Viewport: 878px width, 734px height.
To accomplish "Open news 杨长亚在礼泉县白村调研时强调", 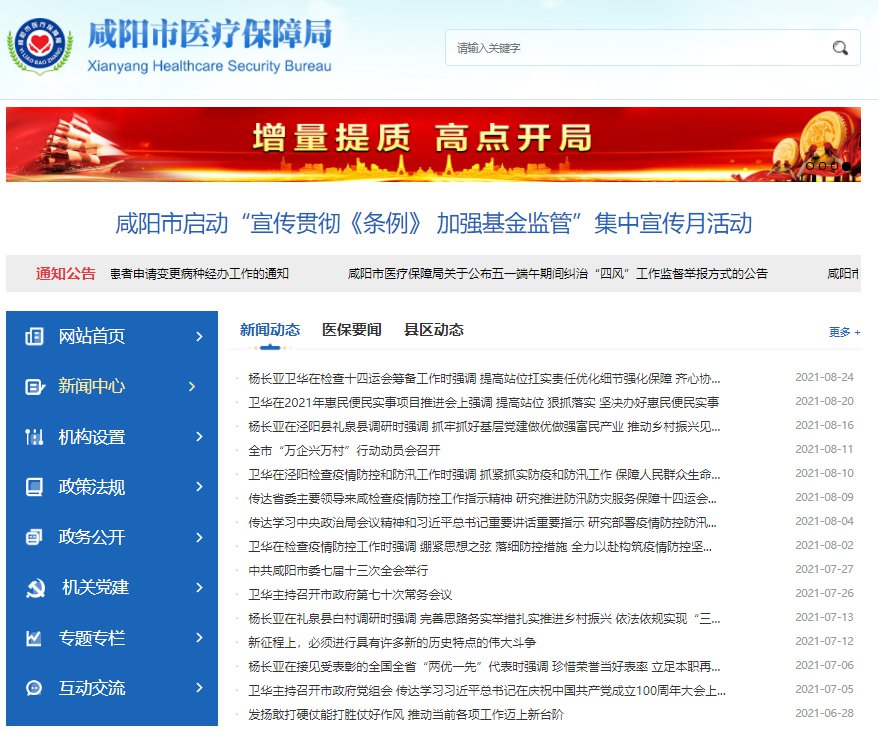I will coord(484,619).
